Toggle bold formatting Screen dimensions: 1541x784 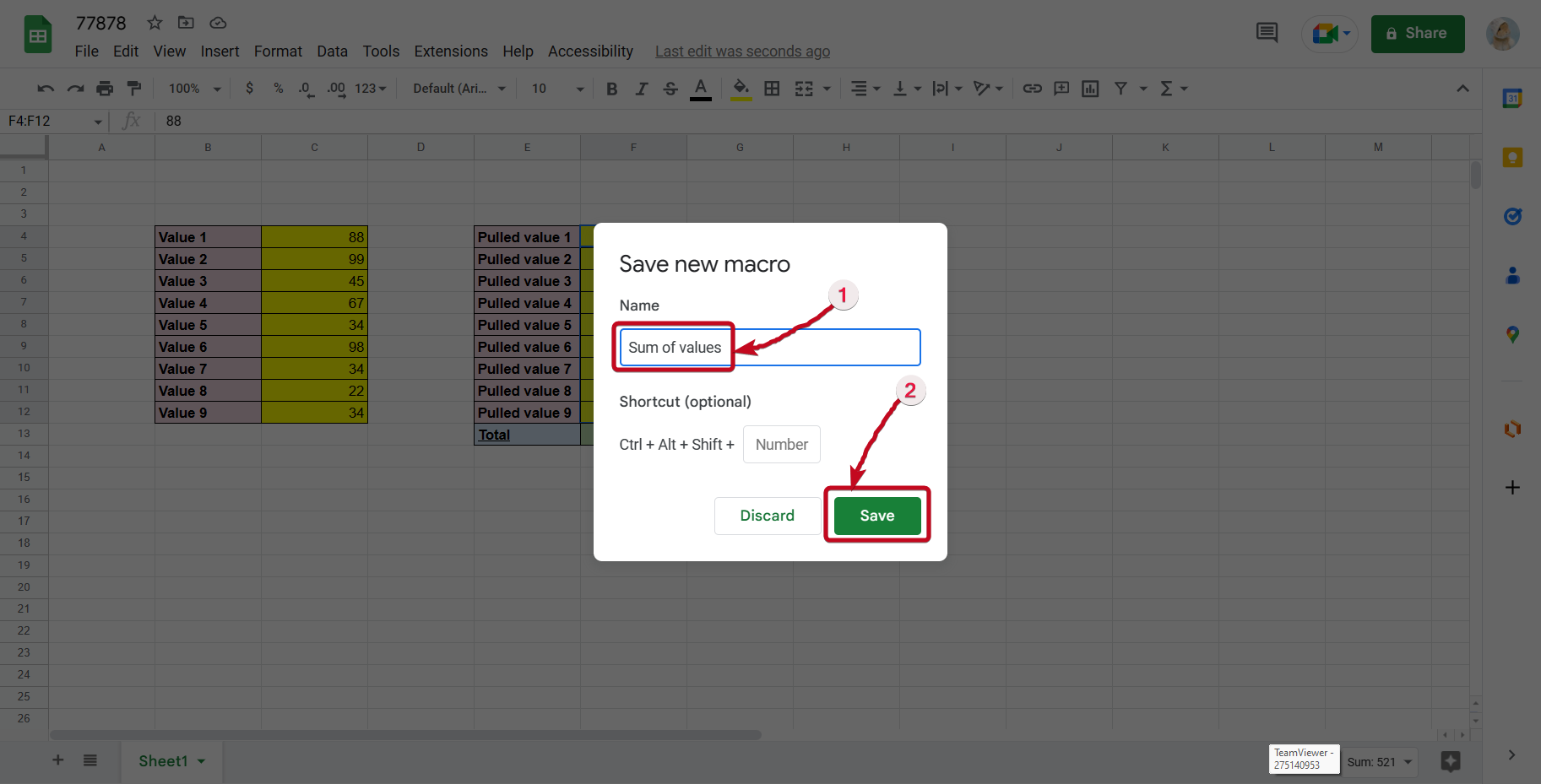point(611,88)
